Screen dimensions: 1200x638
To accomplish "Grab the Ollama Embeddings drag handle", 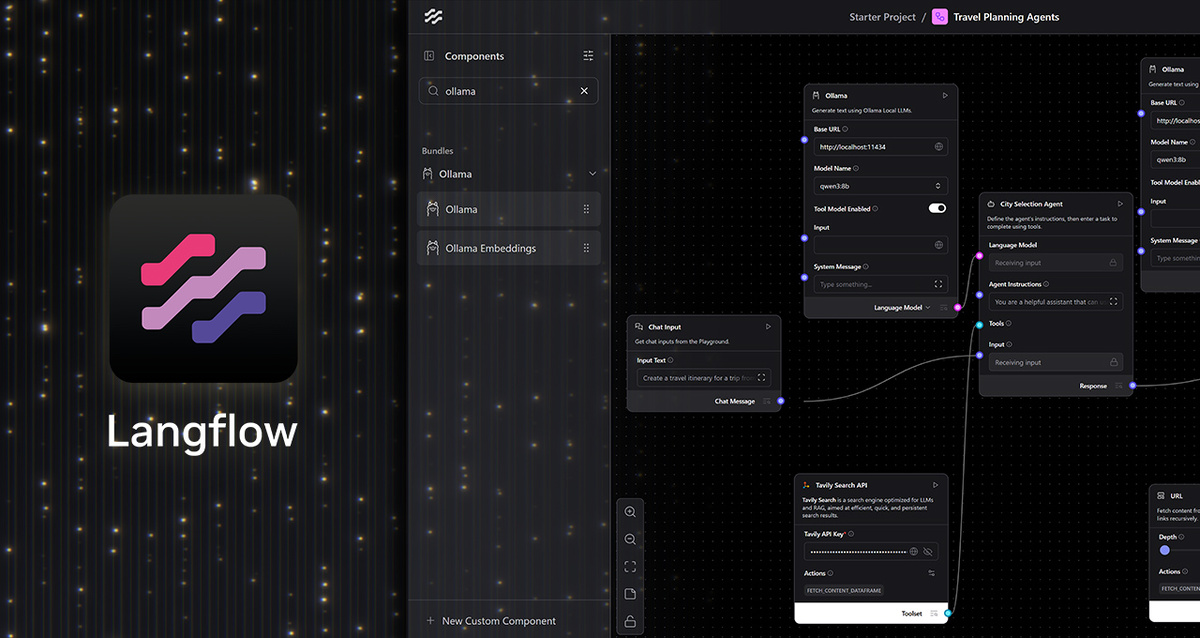I will coord(586,248).
